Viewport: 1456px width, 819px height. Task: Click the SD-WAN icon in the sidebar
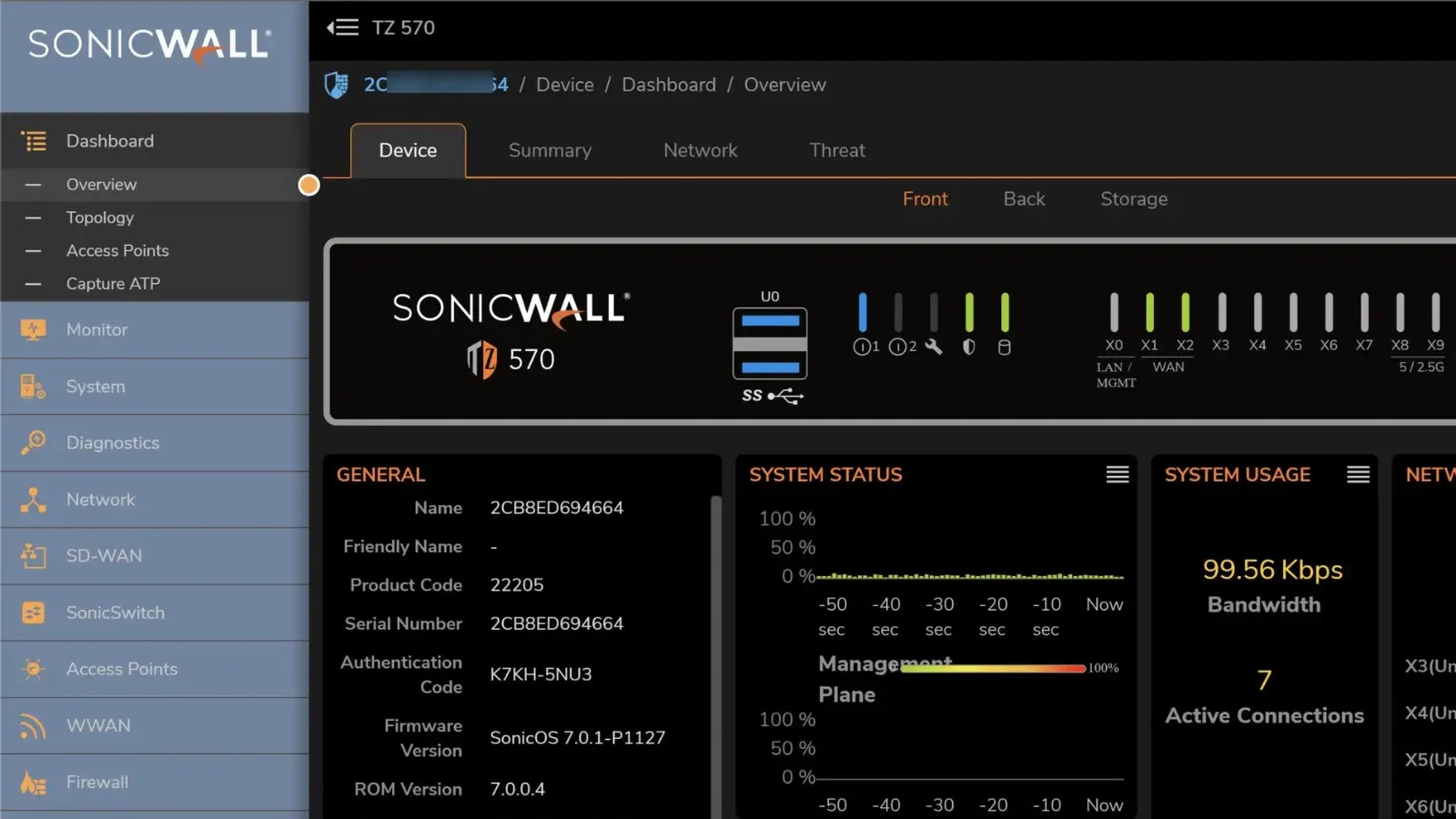coord(34,556)
